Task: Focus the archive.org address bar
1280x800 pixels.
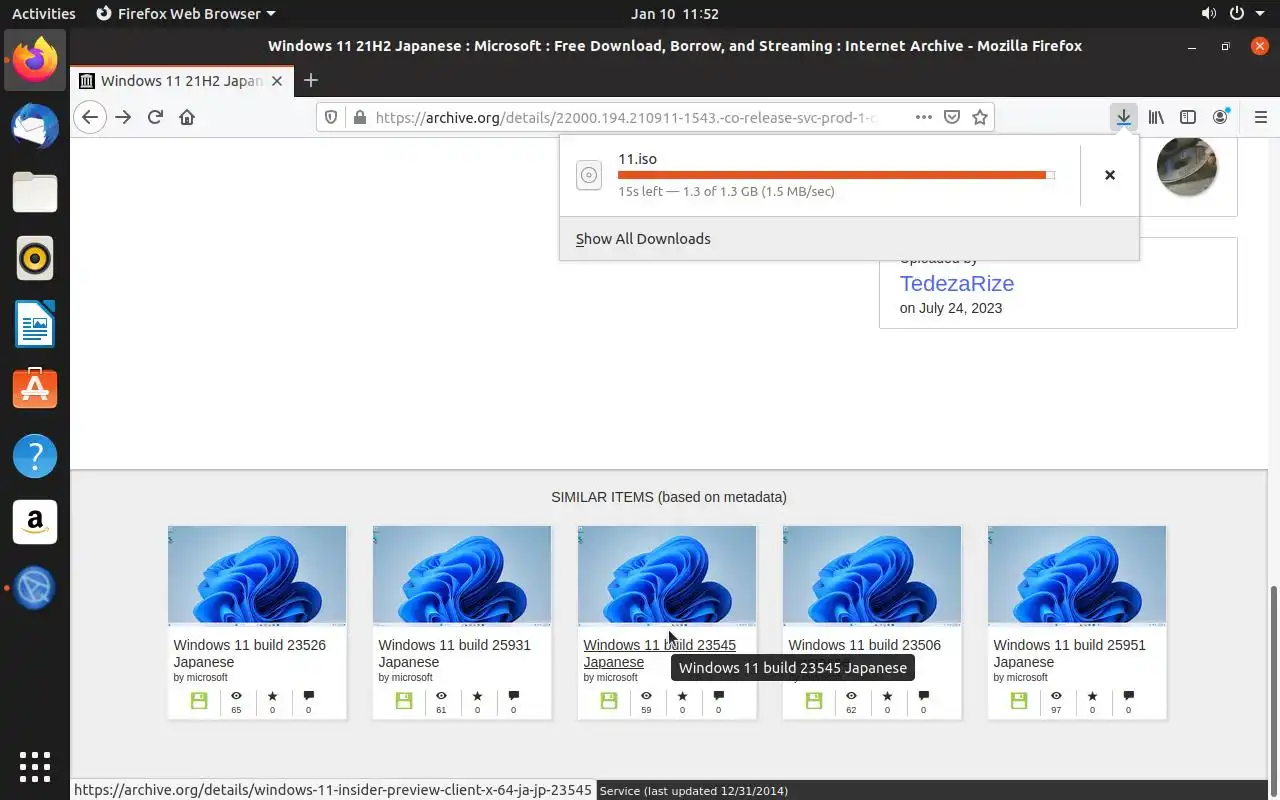Action: [625, 117]
